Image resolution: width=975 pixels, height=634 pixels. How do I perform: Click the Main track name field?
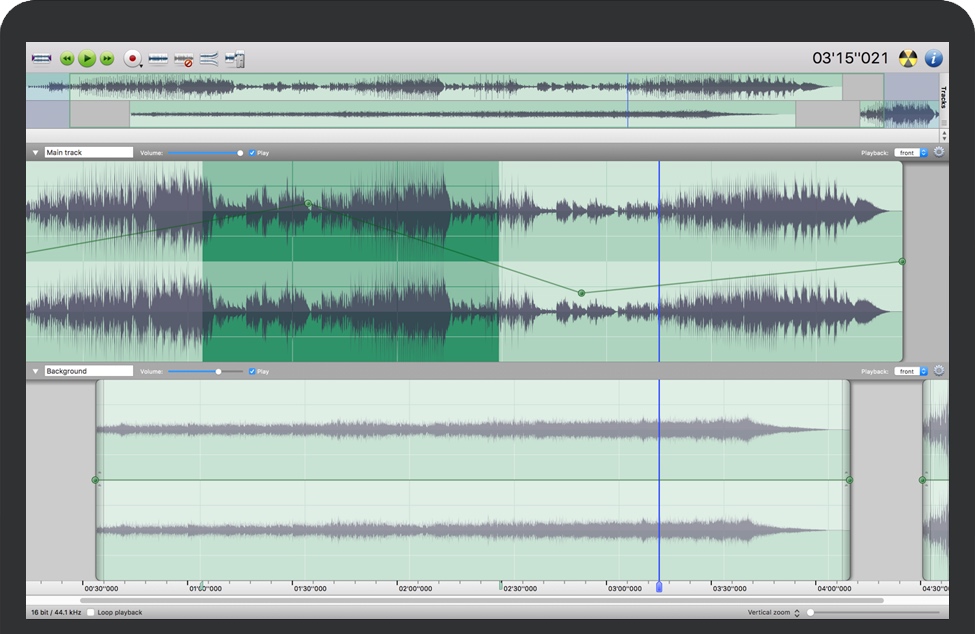pos(88,153)
